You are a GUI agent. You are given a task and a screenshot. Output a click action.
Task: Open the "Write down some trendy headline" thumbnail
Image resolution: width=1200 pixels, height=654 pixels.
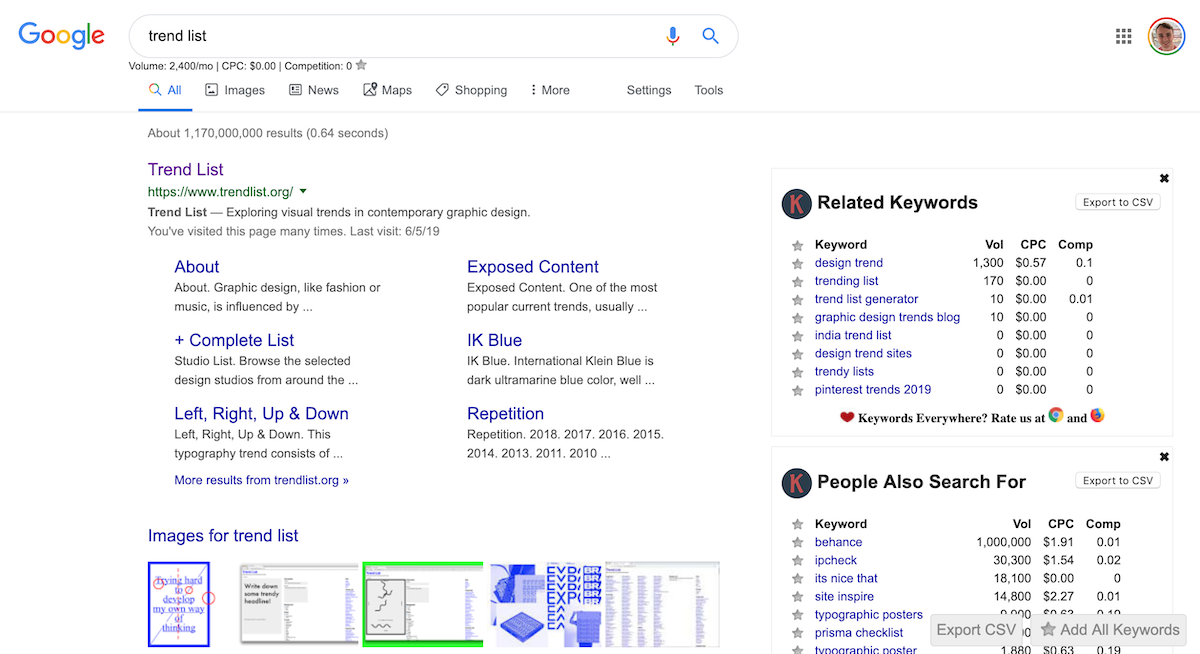coord(299,604)
